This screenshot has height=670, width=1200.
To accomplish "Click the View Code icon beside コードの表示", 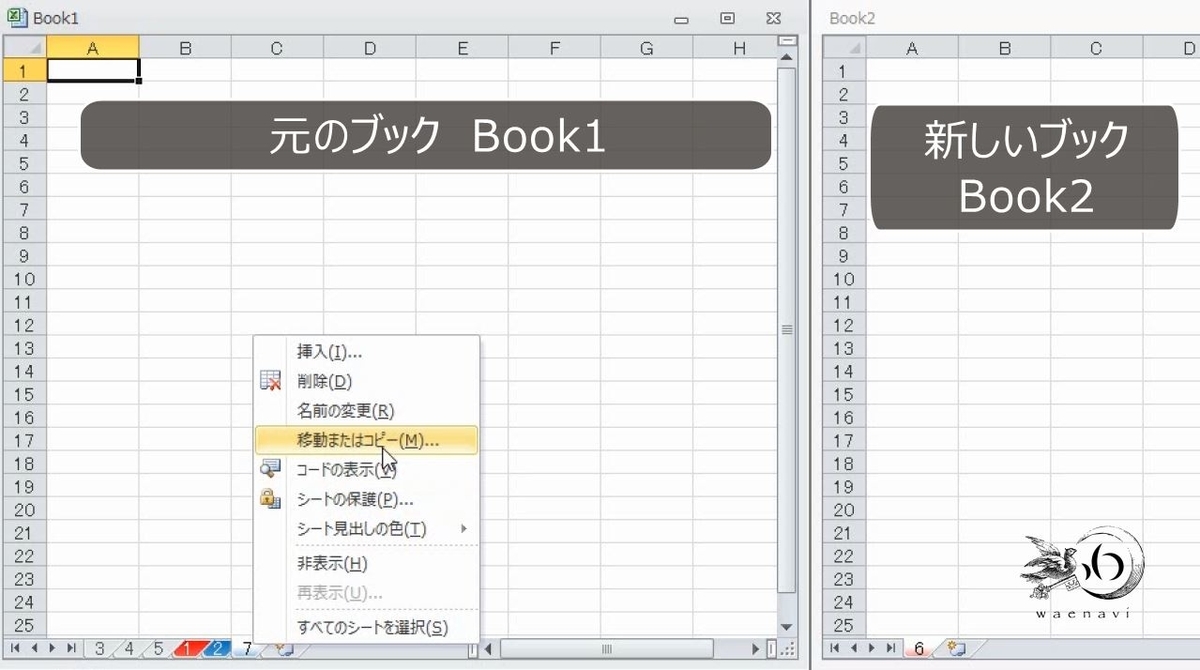I will [270, 470].
